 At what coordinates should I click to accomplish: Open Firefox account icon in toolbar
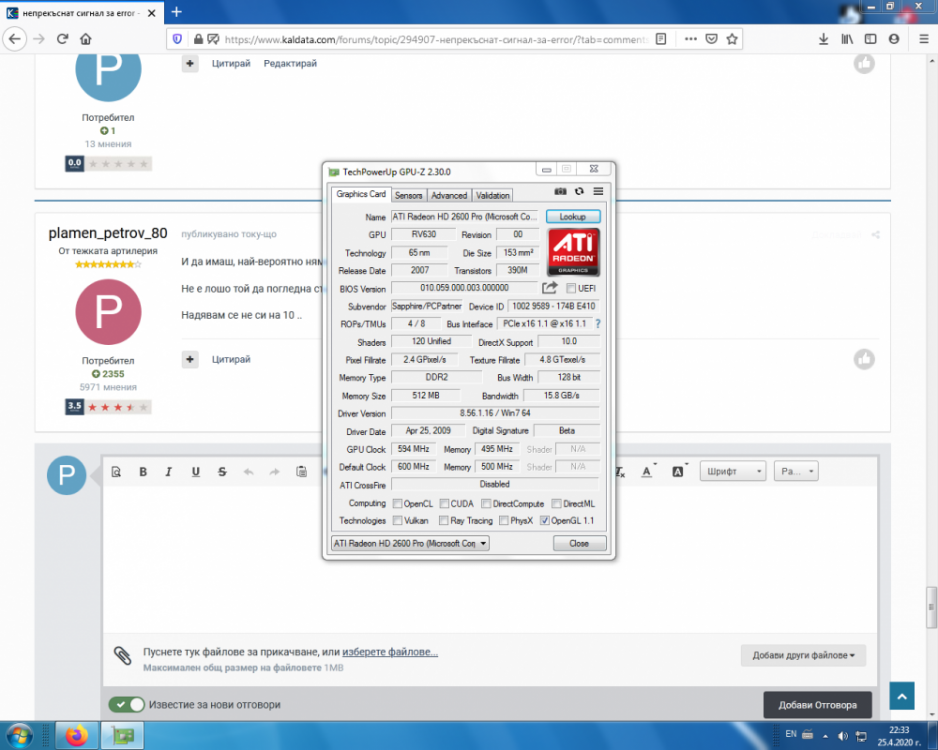pos(894,39)
